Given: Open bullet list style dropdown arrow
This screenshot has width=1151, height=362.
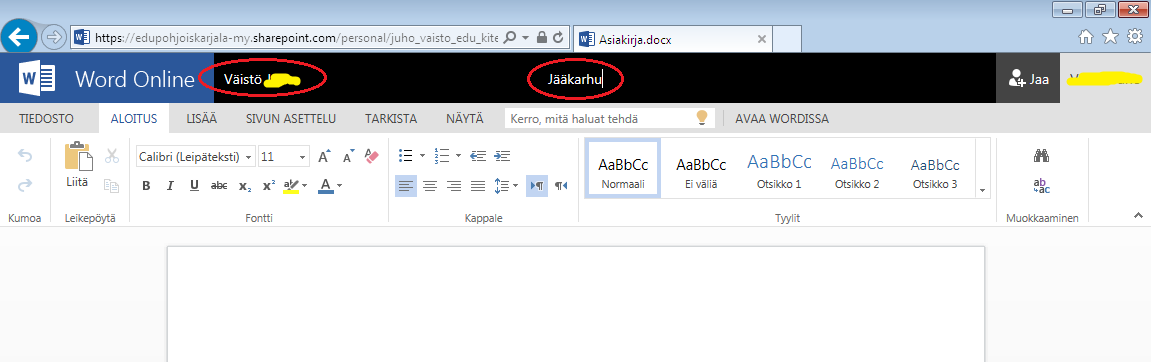Looking at the screenshot, I should (x=421, y=156).
